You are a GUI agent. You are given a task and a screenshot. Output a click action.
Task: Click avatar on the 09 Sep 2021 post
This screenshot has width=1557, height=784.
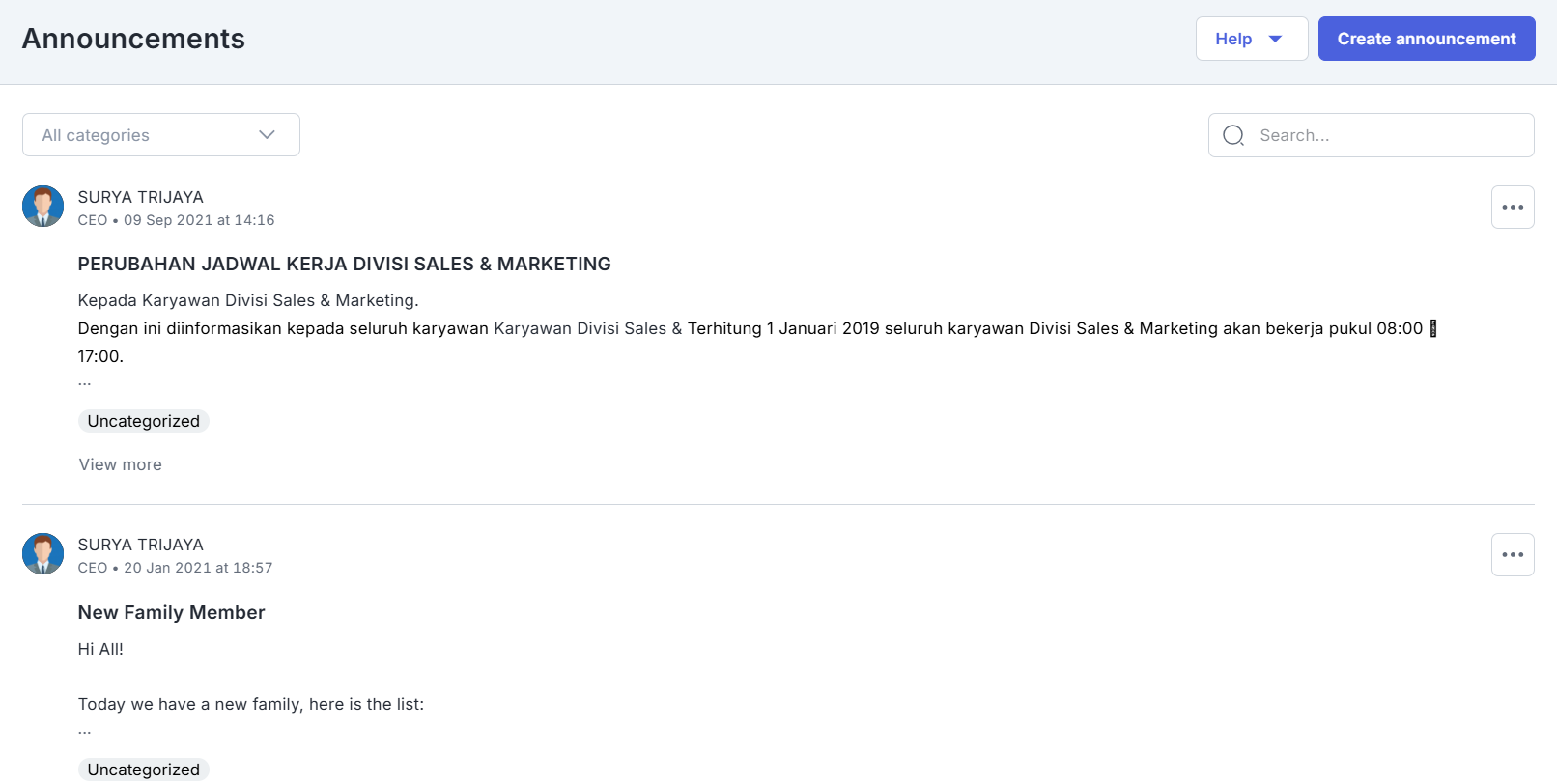coord(42,207)
